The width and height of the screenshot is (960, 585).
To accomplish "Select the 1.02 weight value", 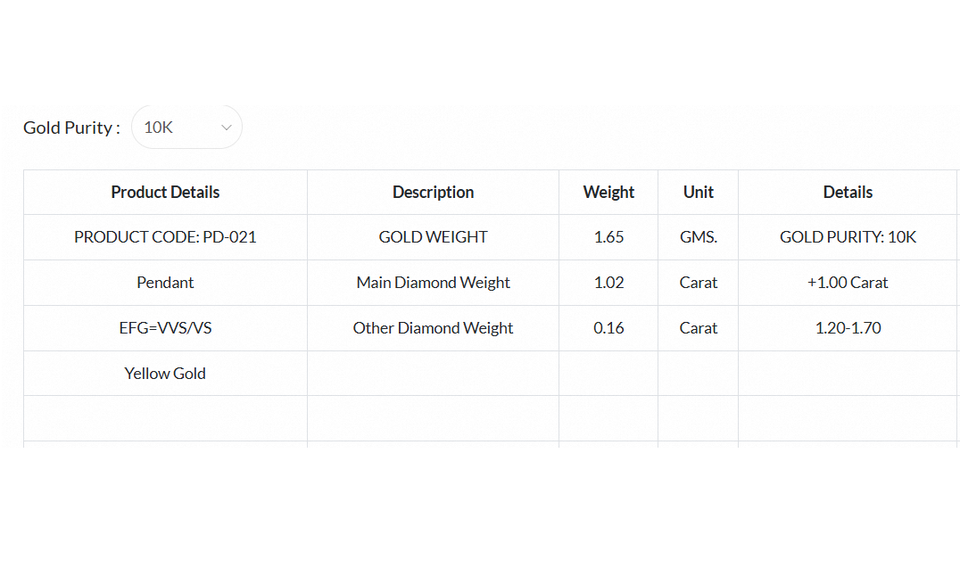I will click(x=608, y=282).
